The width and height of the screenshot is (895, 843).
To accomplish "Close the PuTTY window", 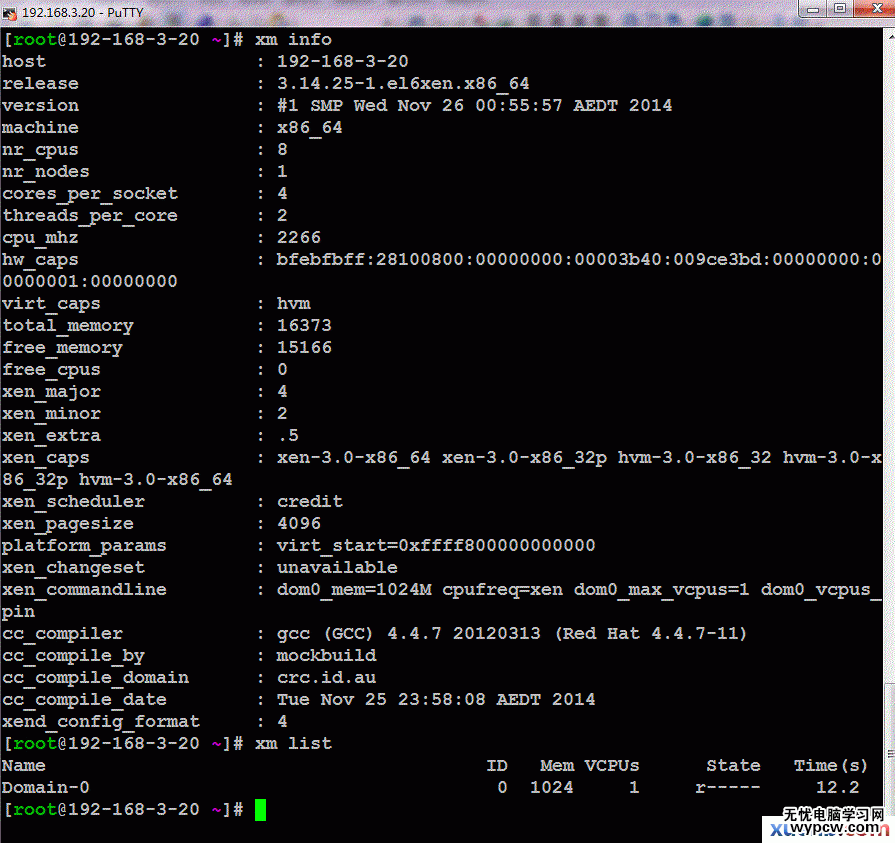I will [x=876, y=9].
